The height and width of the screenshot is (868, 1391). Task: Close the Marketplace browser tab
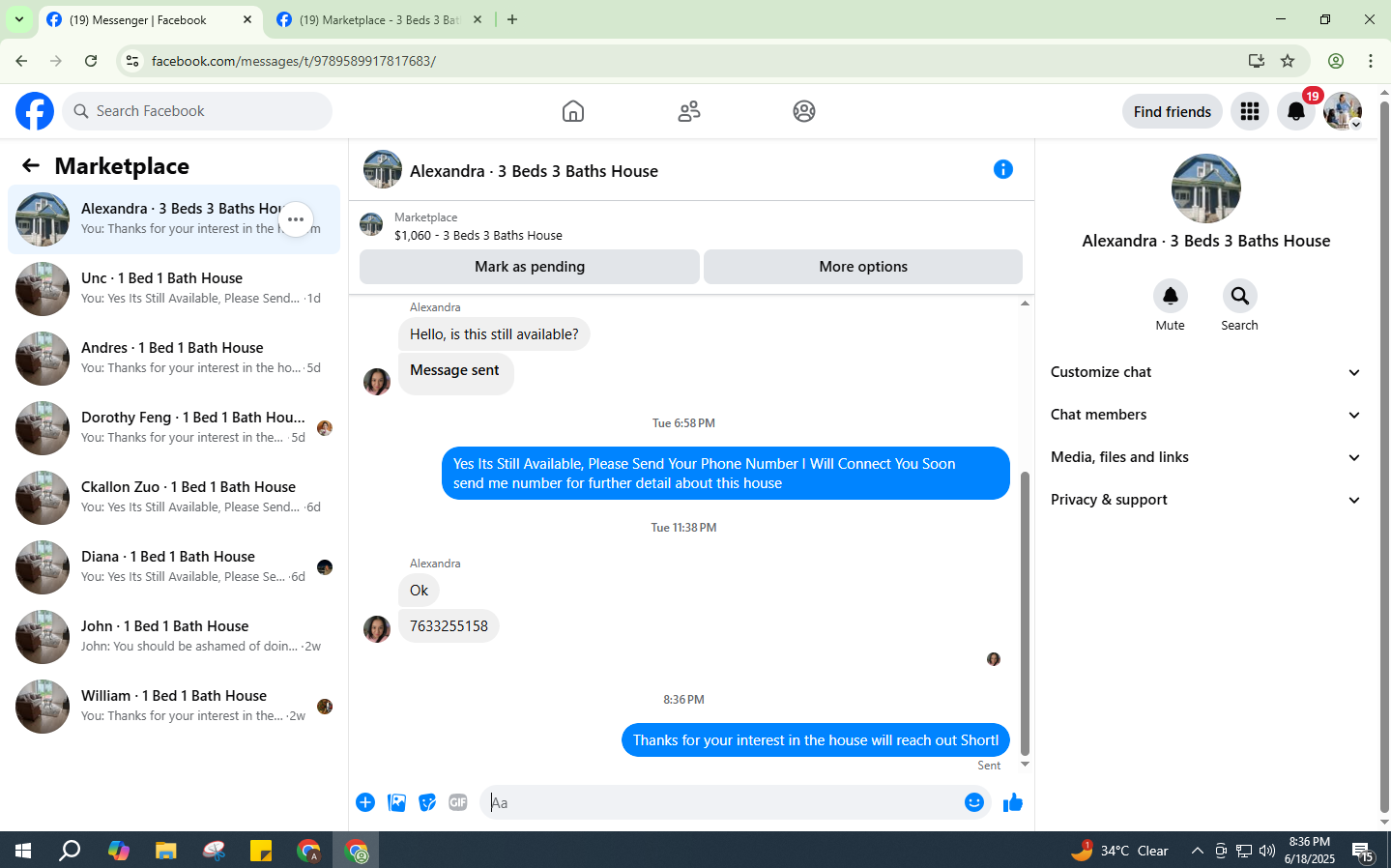pyautogui.click(x=478, y=19)
